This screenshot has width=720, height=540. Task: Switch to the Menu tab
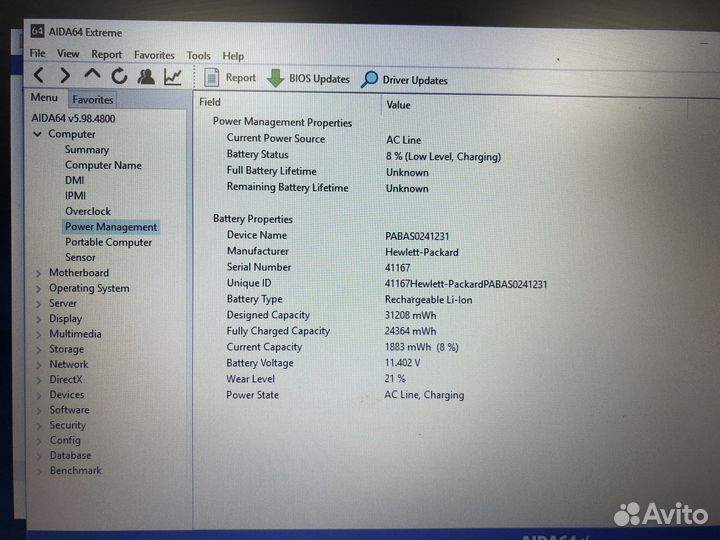coord(44,97)
